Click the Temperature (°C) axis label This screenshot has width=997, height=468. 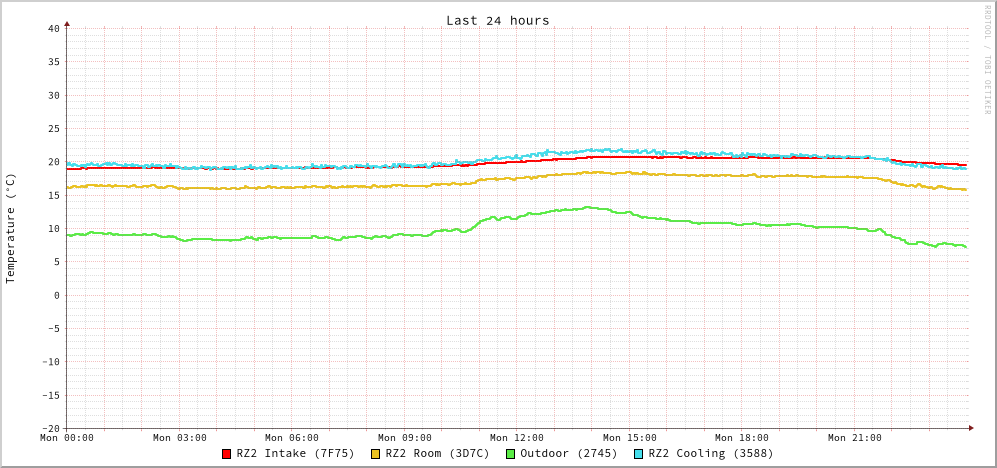click(x=11, y=228)
